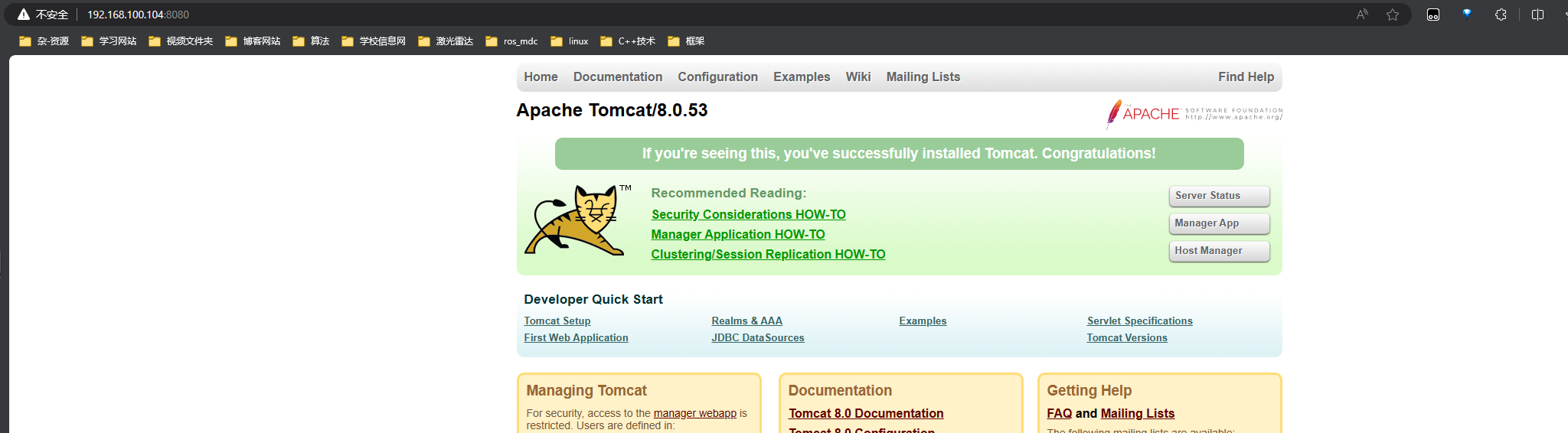Image resolution: width=1568 pixels, height=433 pixels.
Task: Open Clustering/Session Replication HOW-TO link
Action: pos(768,254)
